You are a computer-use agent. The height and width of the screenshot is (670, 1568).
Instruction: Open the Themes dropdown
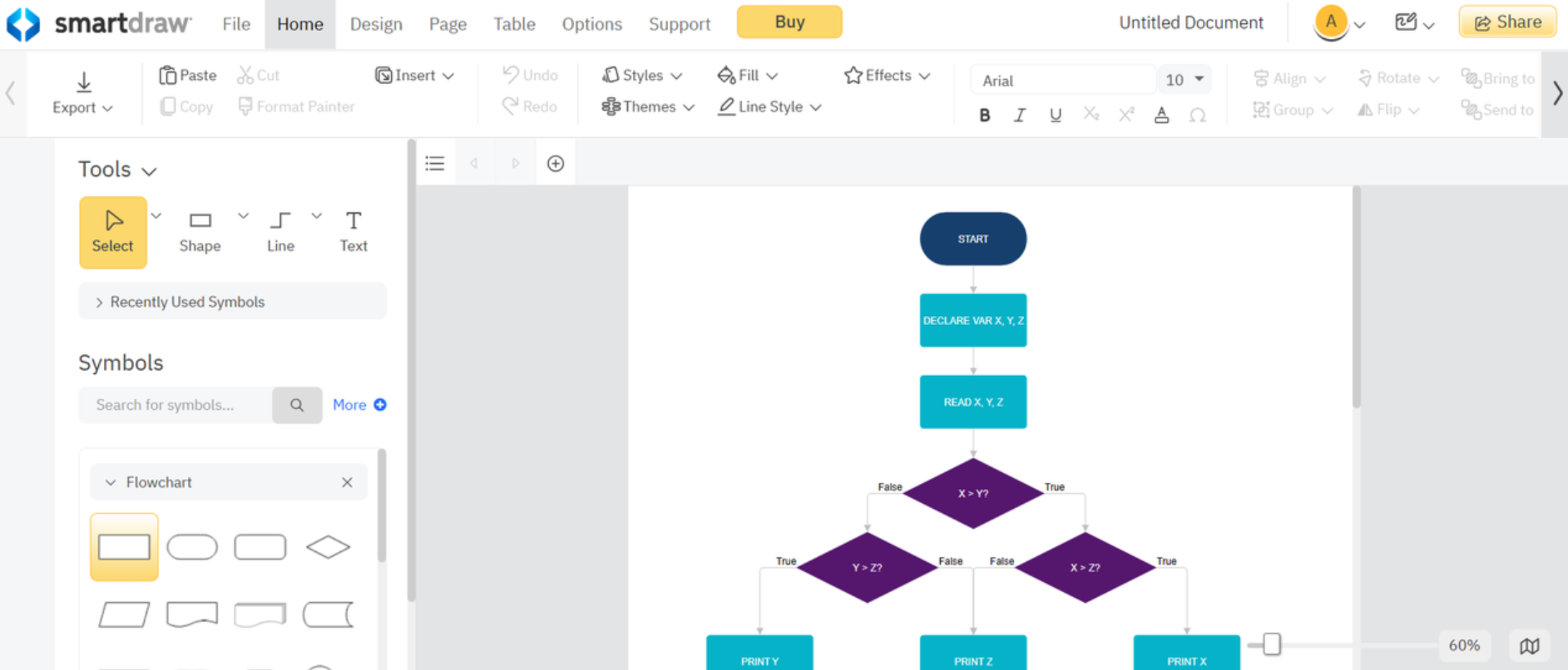(648, 107)
